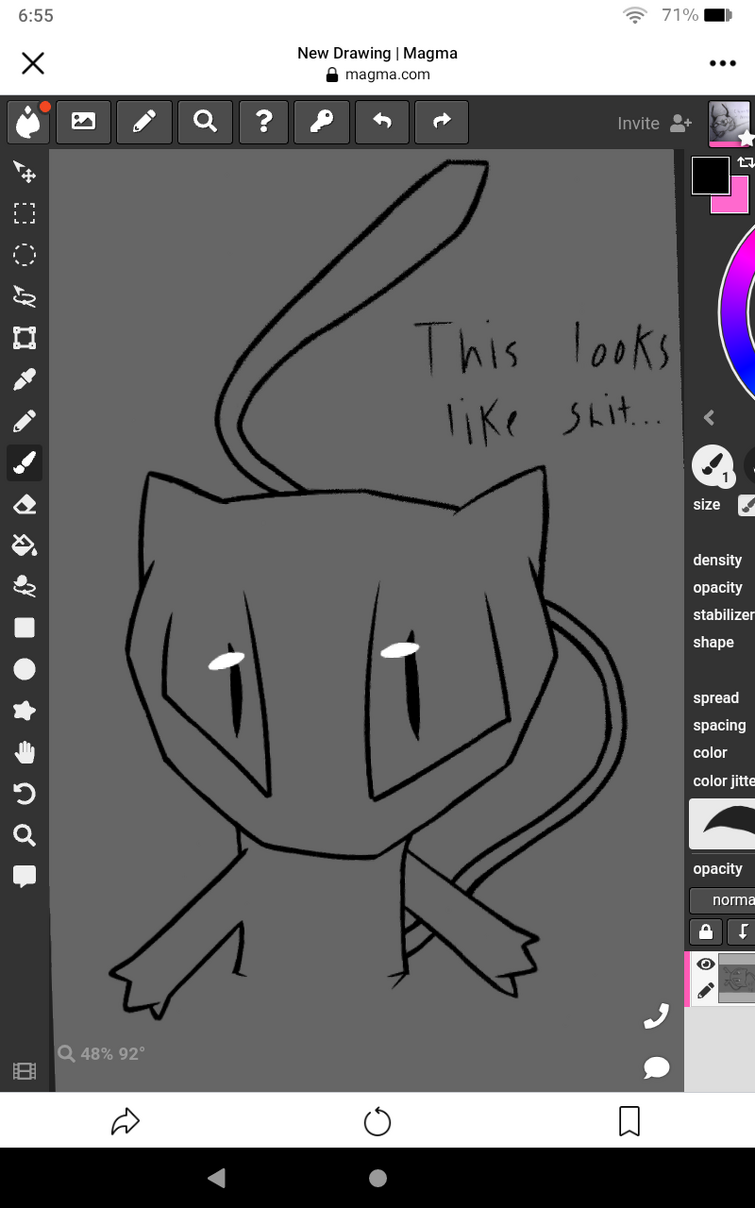Select the pencil tool in left toolbar
The image size is (755, 1208).
coord(24,421)
